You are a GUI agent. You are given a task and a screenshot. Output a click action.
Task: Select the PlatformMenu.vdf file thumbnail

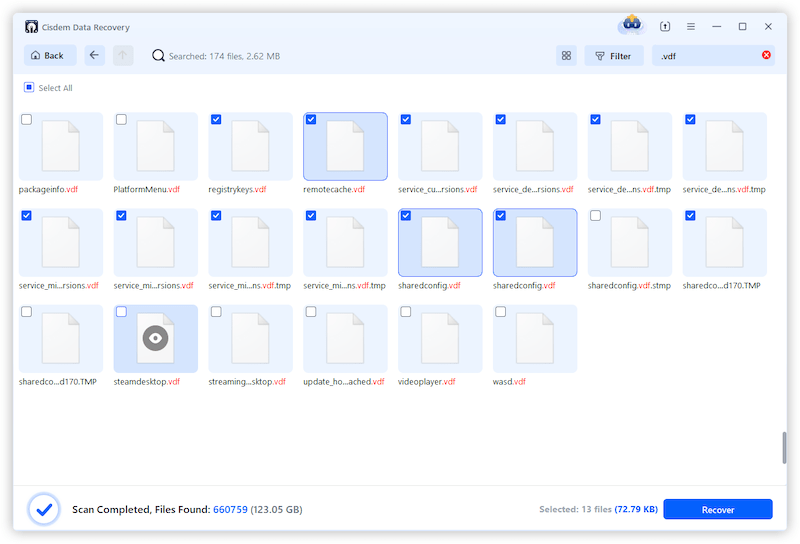point(156,146)
